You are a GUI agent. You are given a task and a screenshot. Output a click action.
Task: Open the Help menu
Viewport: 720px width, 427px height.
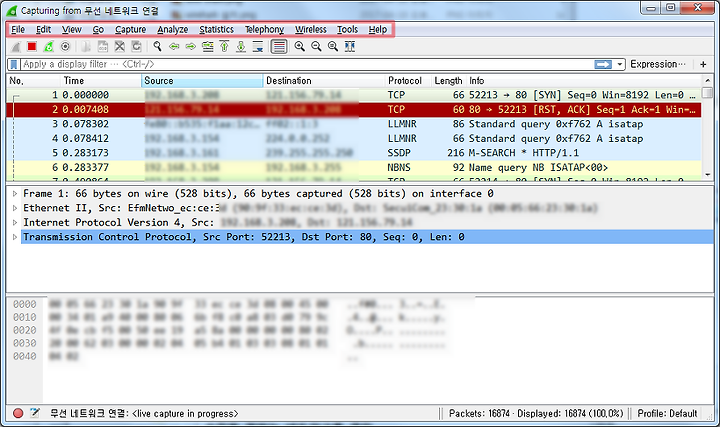point(377,29)
